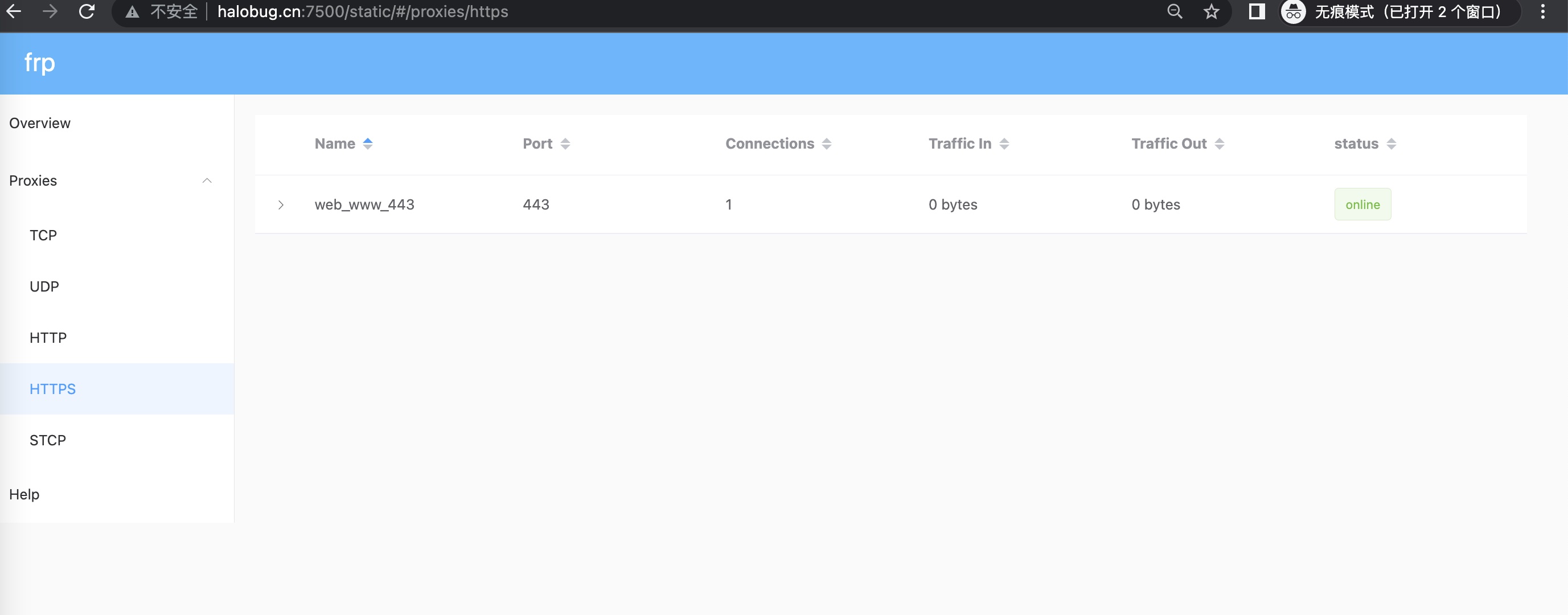Select the HTTP proxies page

[117, 338]
